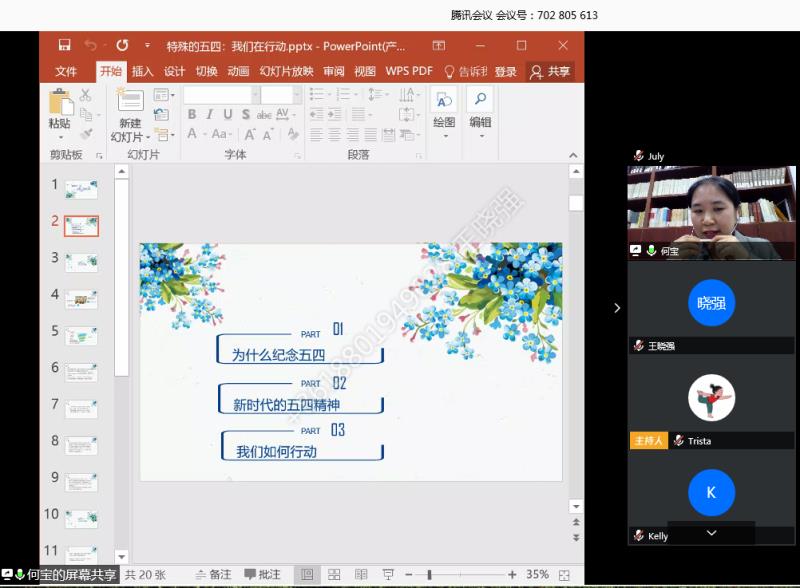800x588 pixels.
Task: Toggle Bold formatting
Action: click(192, 115)
